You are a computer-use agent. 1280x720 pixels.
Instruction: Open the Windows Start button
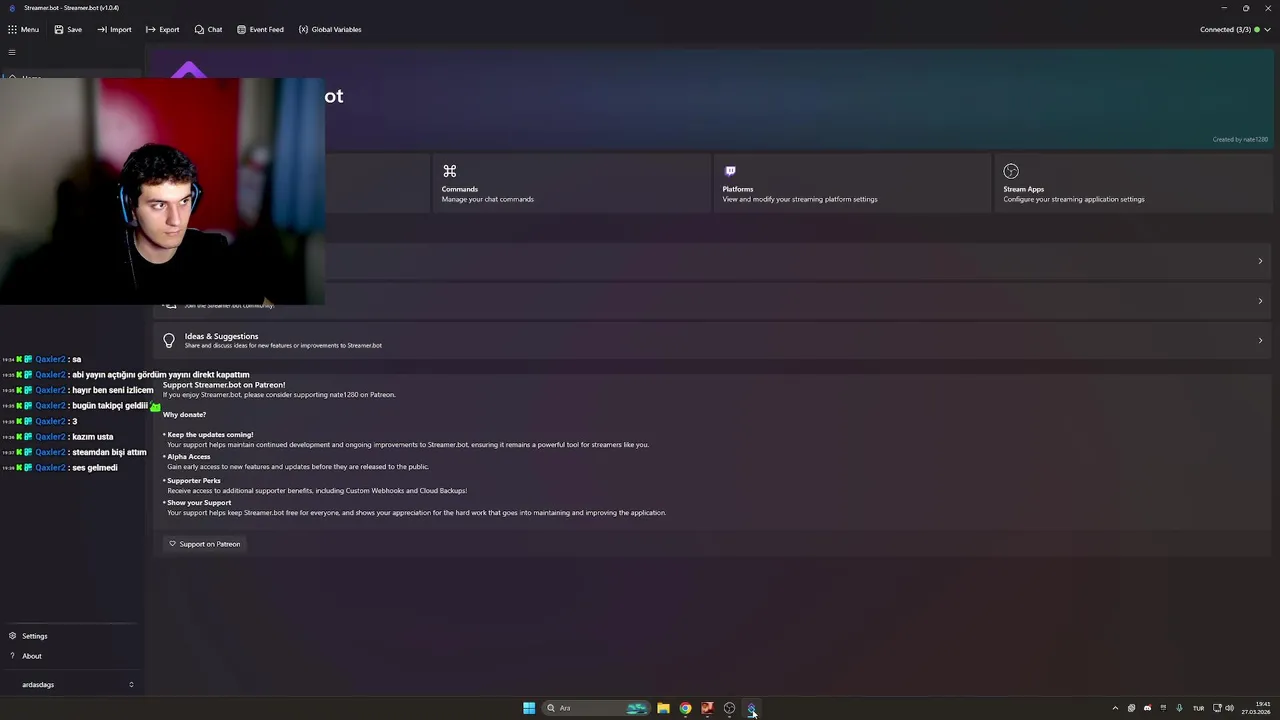[x=529, y=708]
